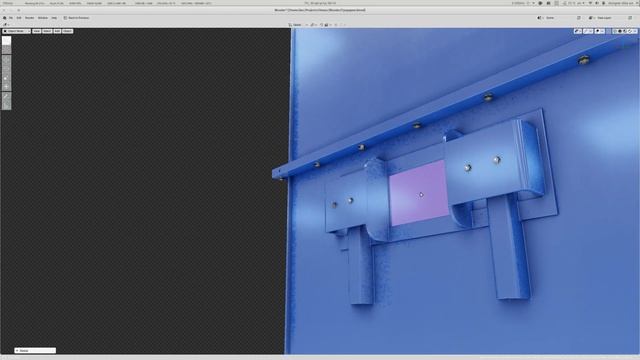The height and width of the screenshot is (360, 640).
Task: Open the File menu
Action: tap(11, 18)
